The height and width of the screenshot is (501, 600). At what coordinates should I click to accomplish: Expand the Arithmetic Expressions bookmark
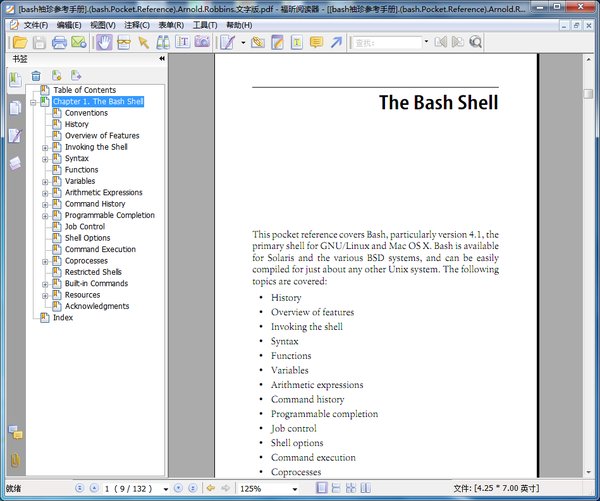tap(45, 193)
